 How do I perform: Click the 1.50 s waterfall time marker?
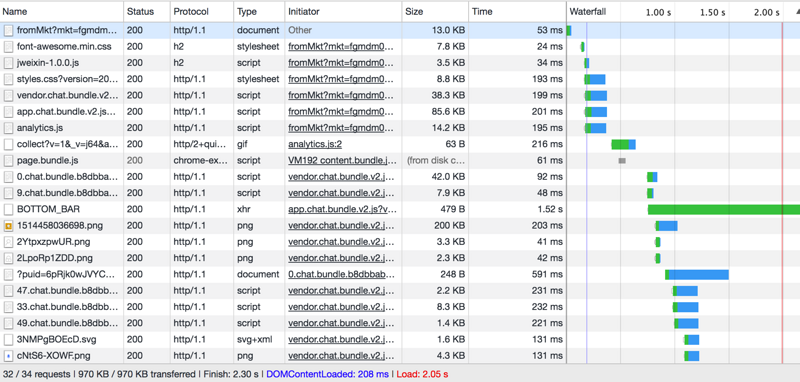[712, 12]
